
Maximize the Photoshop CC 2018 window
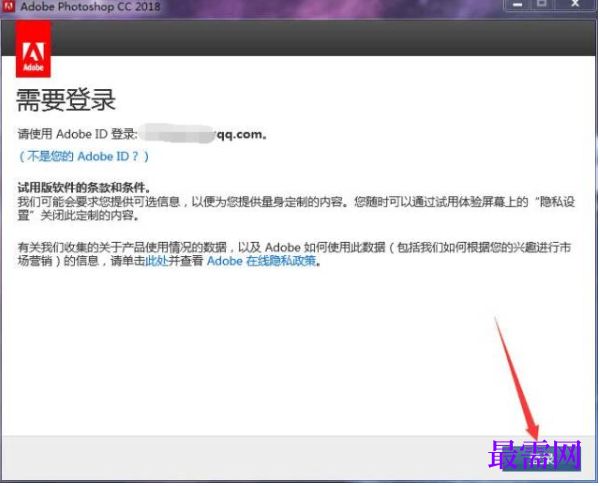pos(542,5)
